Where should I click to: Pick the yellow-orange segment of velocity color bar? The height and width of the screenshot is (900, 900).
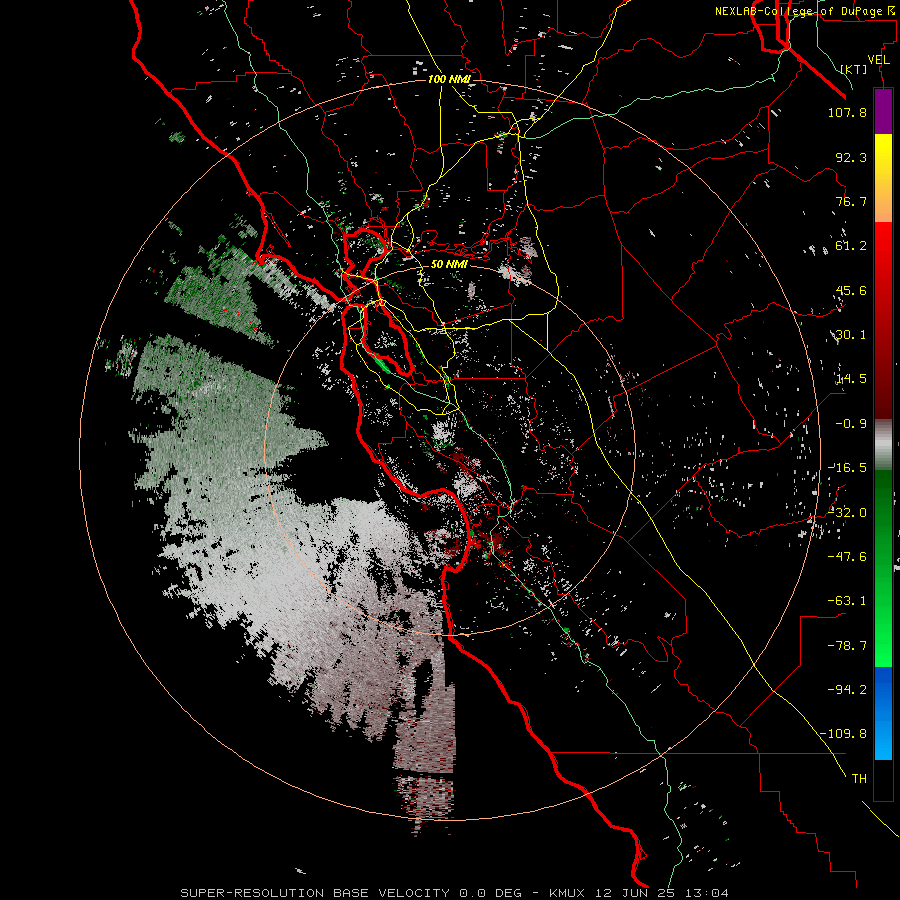point(883,178)
